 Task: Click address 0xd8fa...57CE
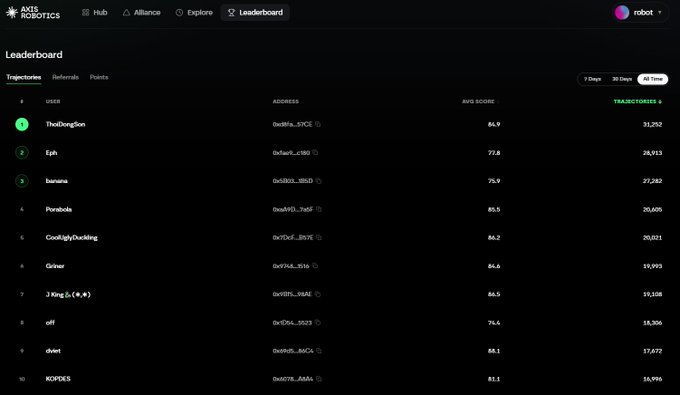[292, 124]
